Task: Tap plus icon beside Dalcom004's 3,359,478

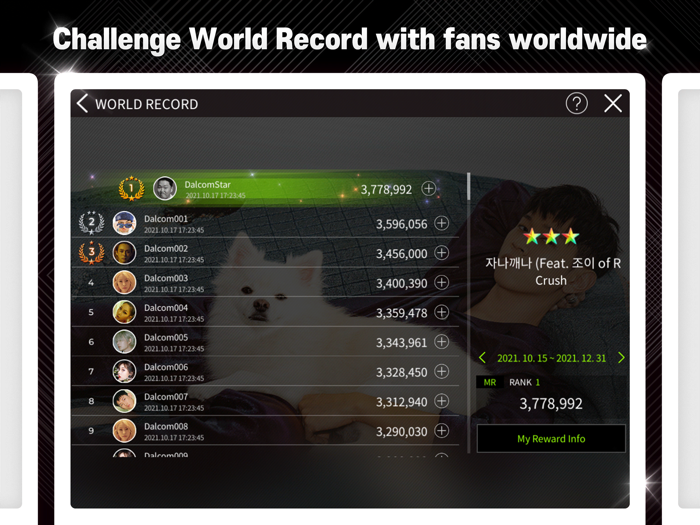Action: (442, 312)
